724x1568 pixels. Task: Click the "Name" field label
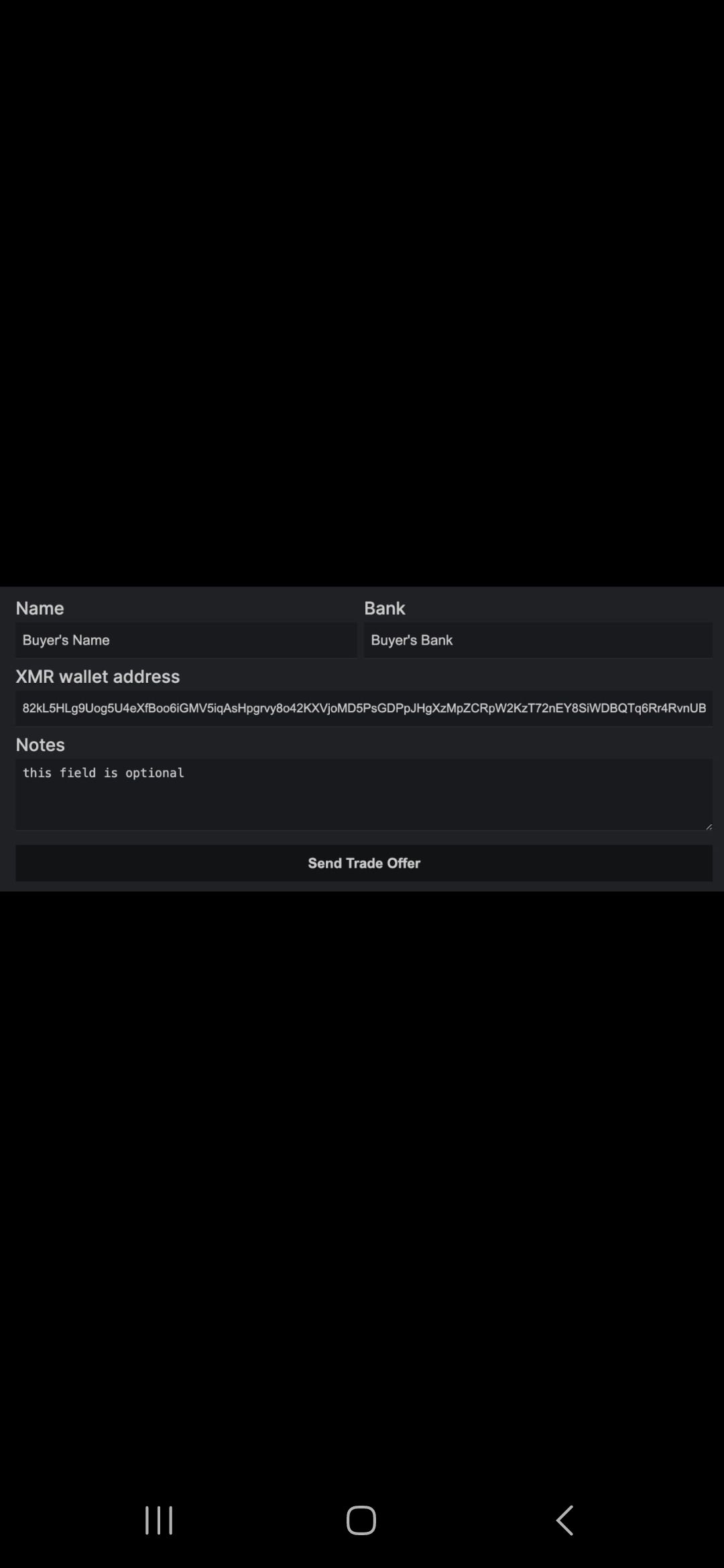point(40,608)
